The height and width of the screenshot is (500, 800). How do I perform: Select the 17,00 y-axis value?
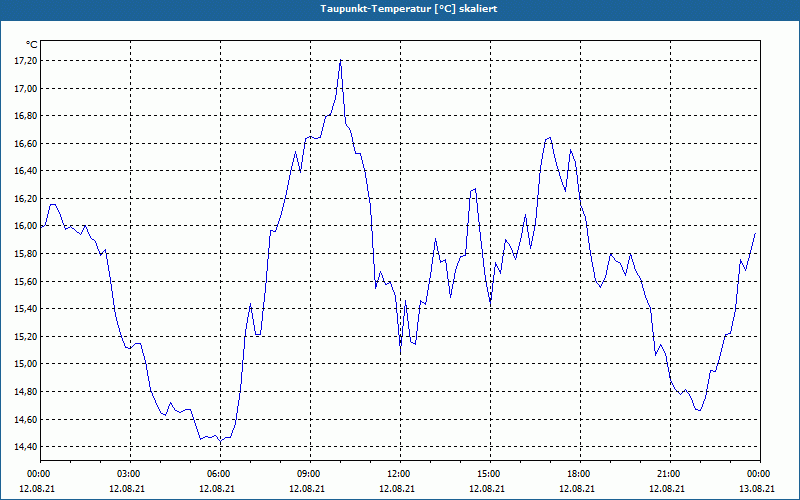click(x=27, y=88)
